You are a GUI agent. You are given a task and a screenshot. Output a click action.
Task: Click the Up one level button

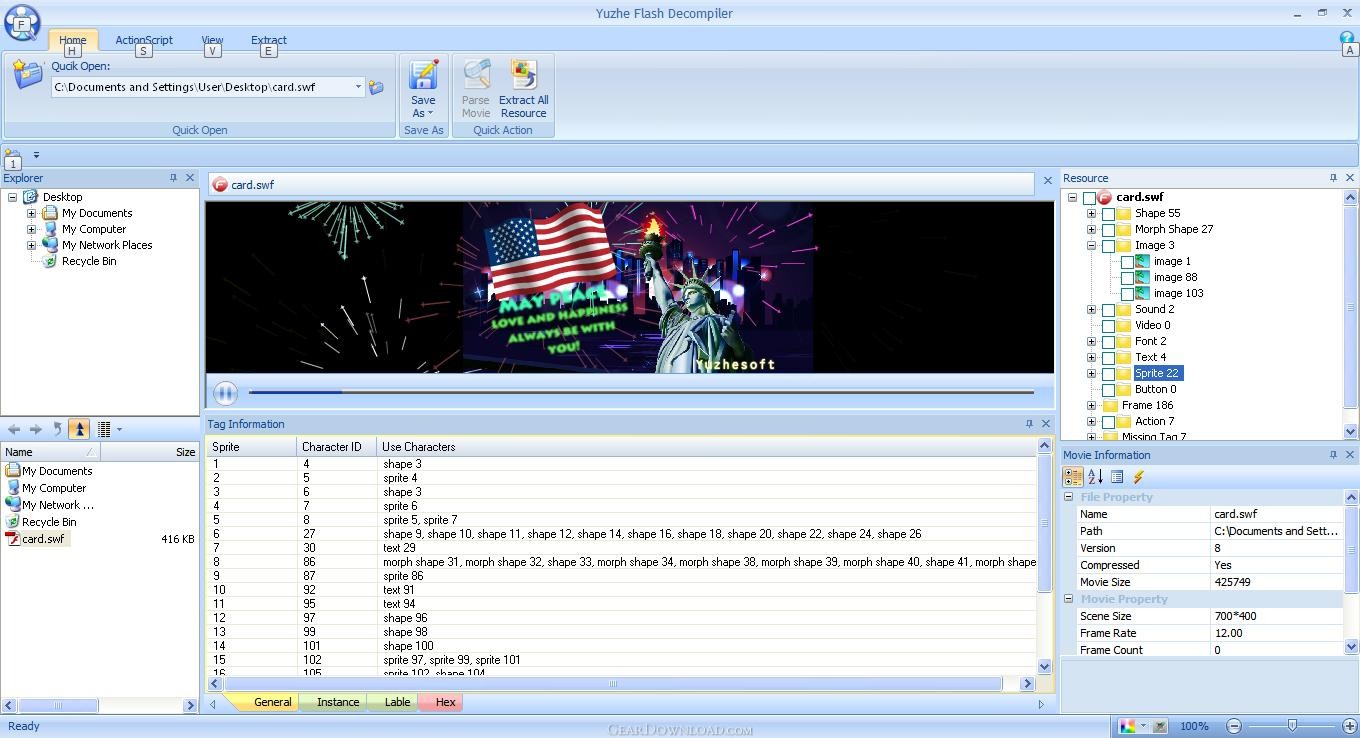click(78, 429)
